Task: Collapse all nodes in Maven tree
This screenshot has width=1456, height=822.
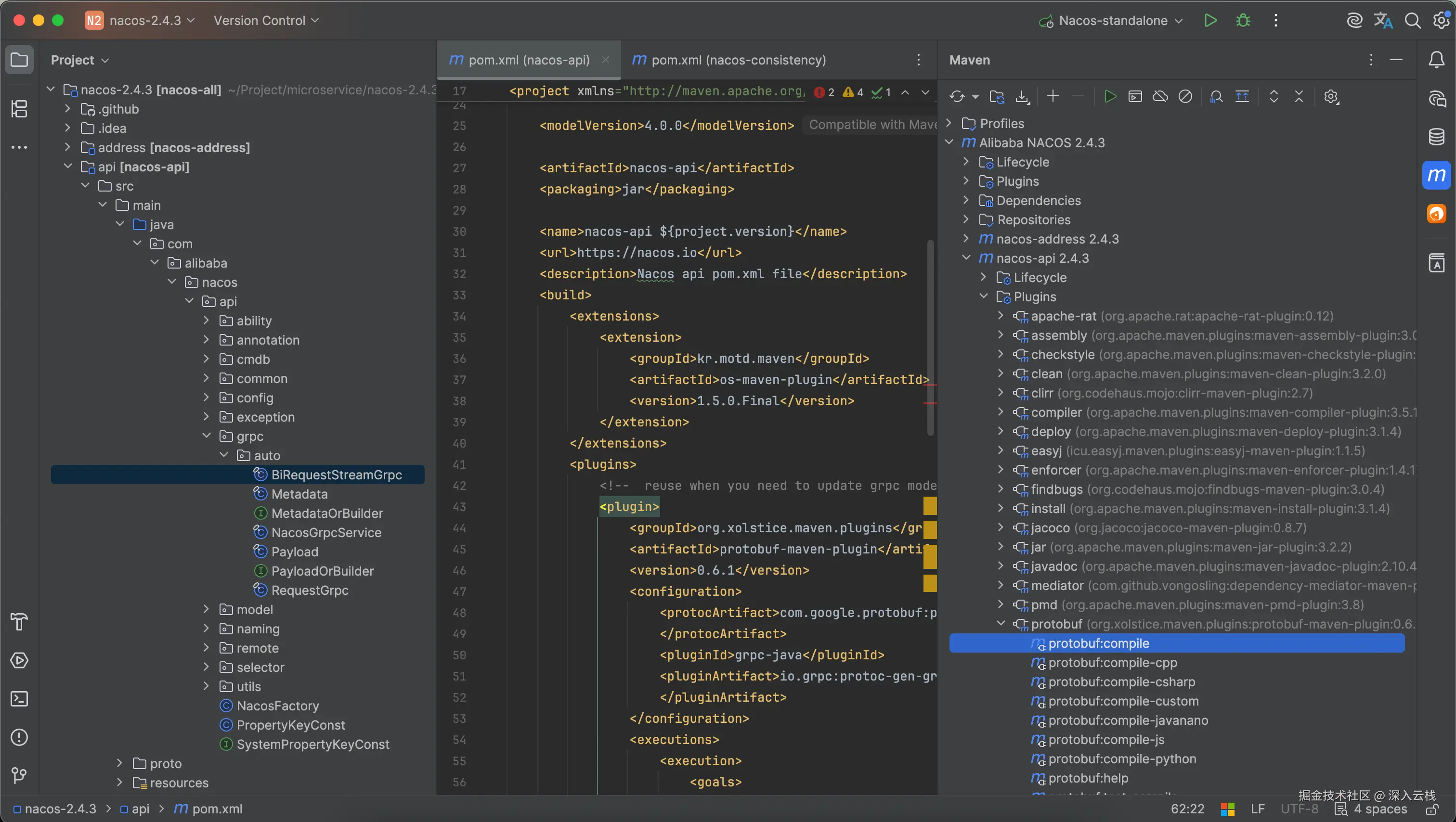Action: tap(1299, 97)
